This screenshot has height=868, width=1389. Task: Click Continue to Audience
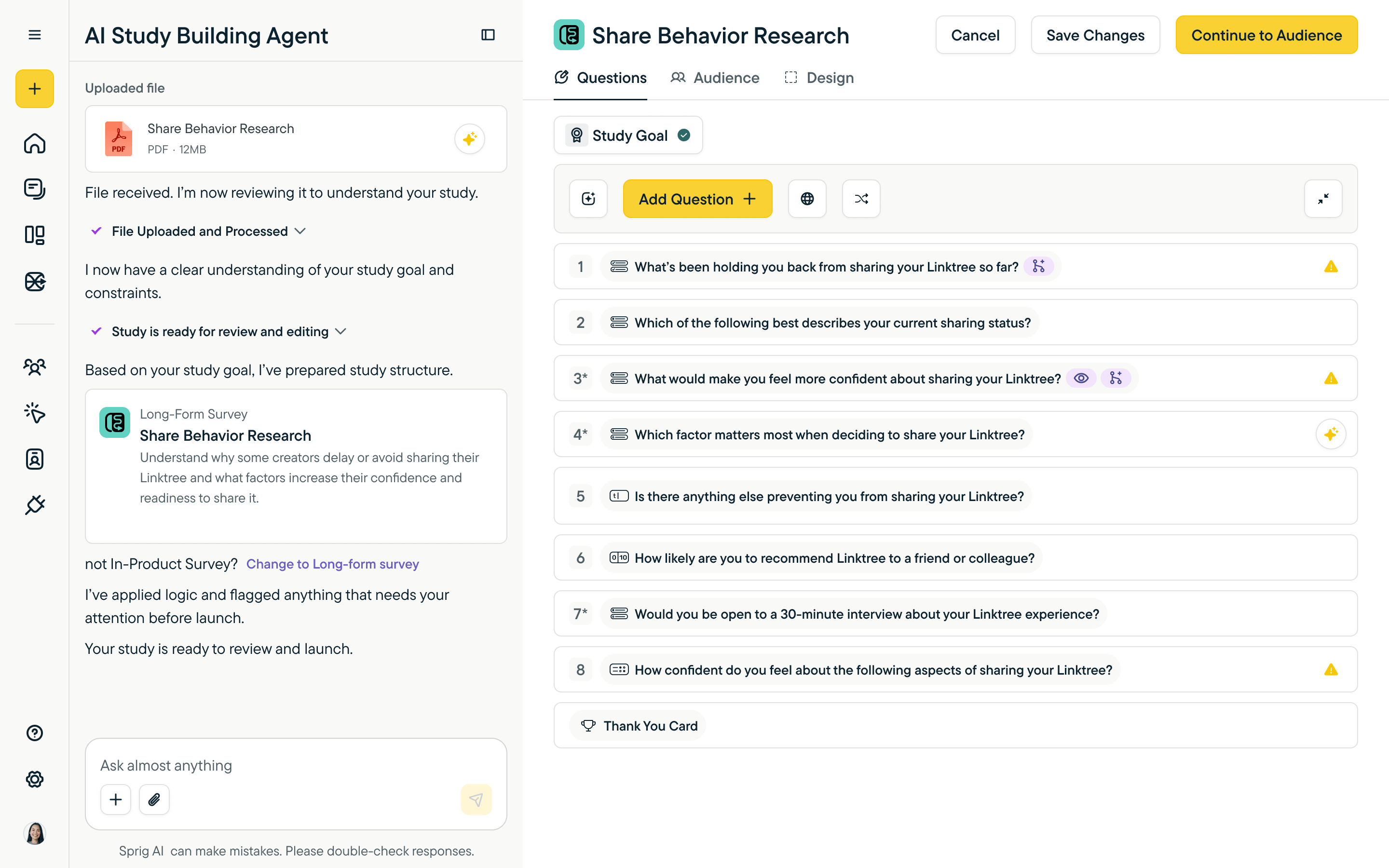[1266, 35]
